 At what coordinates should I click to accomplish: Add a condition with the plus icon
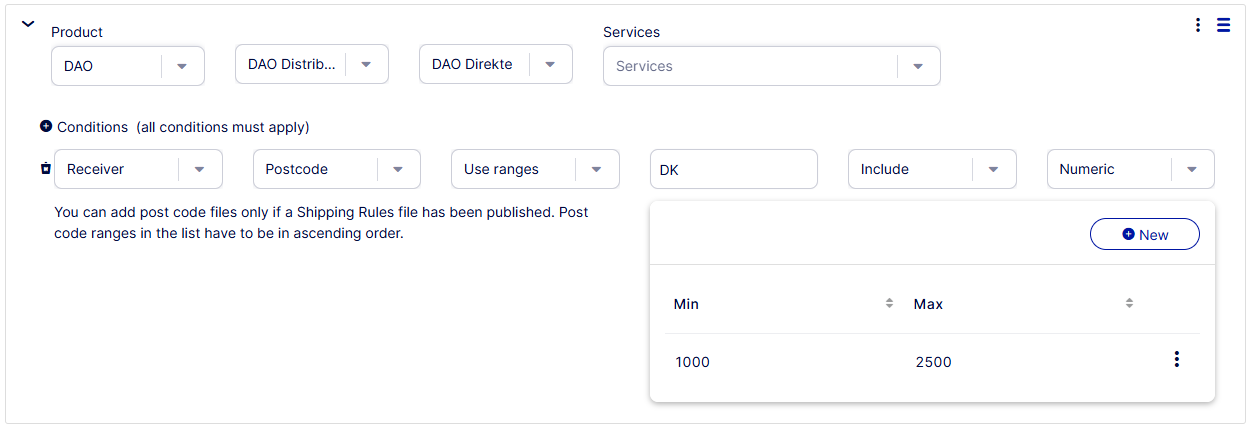(45, 127)
